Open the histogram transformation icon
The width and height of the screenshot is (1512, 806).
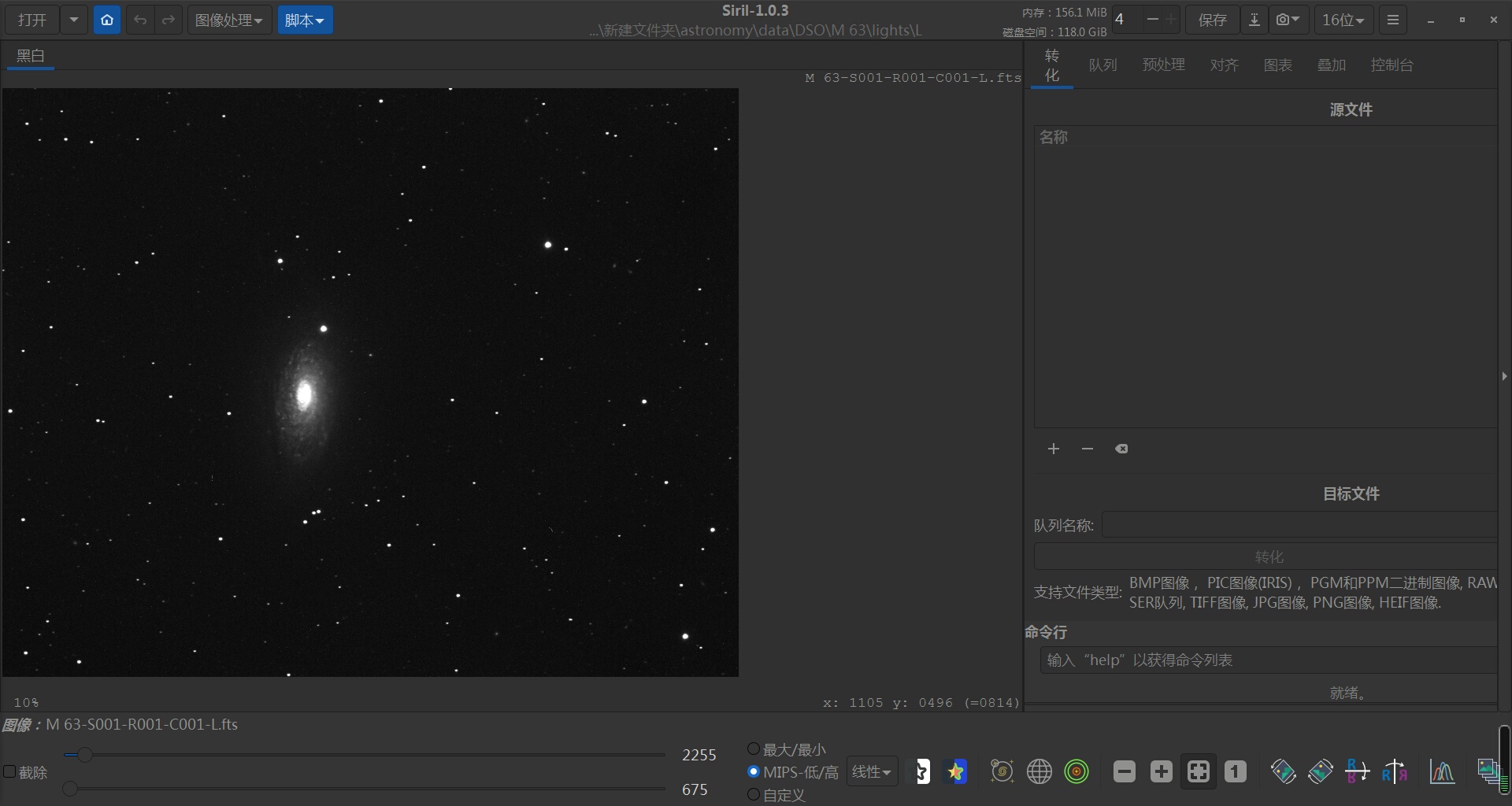tap(1443, 771)
